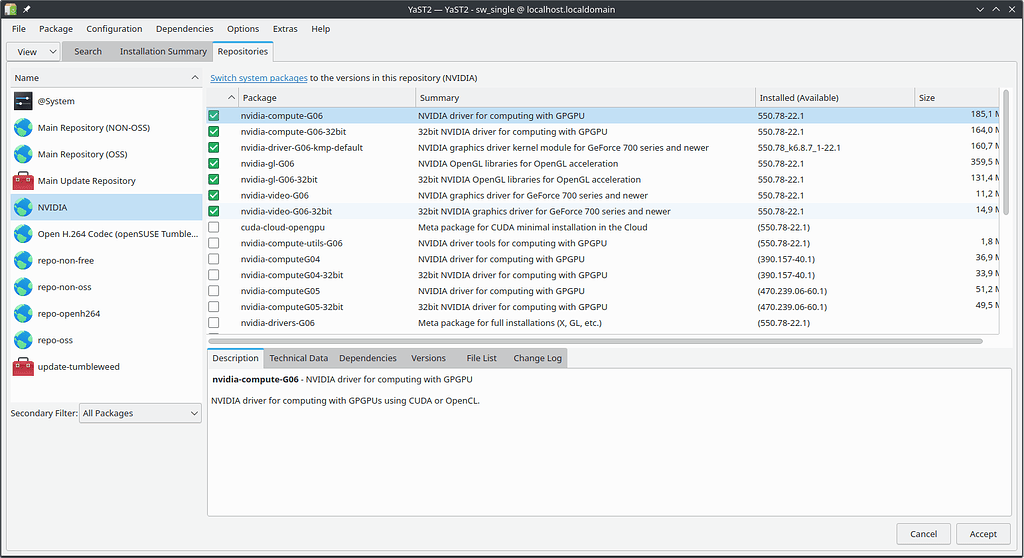This screenshot has width=1024, height=558.
Task: Toggle nvidia-compute-G06-32bit package checkbox
Action: (x=214, y=131)
